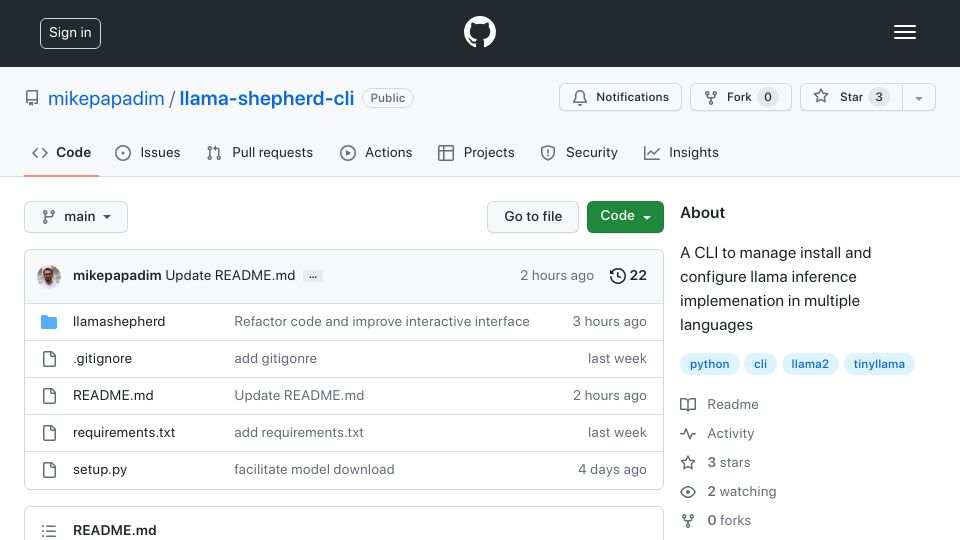
Task: Click the file icon next to .gitignore
Action: 49,359
